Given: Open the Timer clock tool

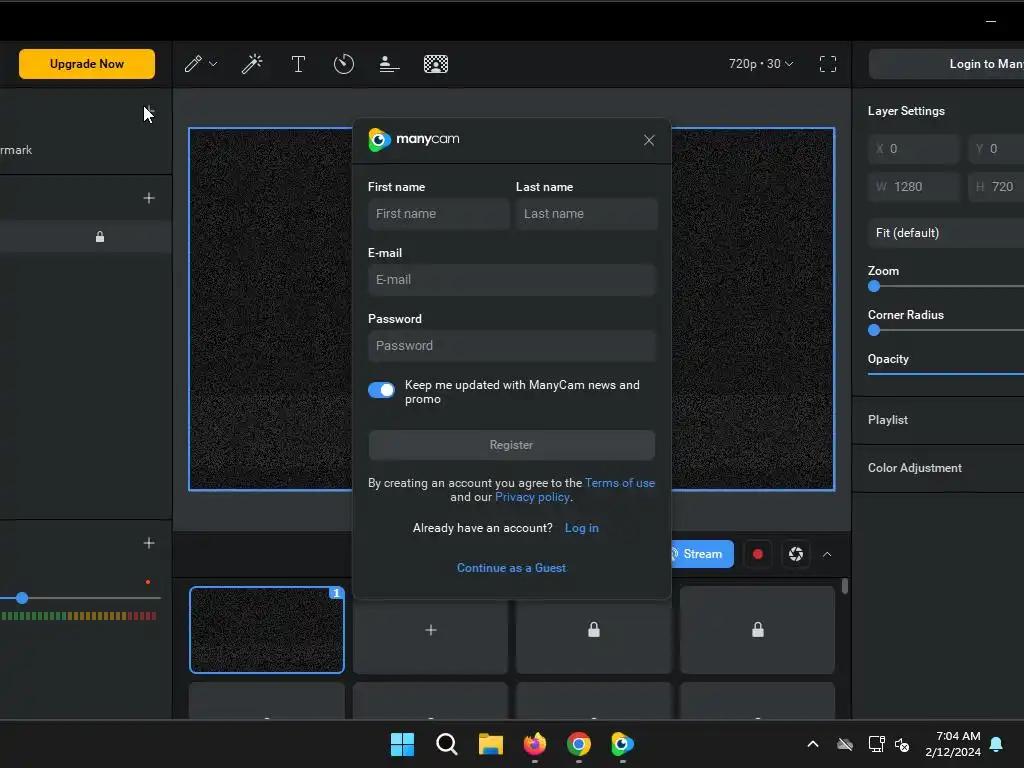Looking at the screenshot, I should click(x=344, y=64).
